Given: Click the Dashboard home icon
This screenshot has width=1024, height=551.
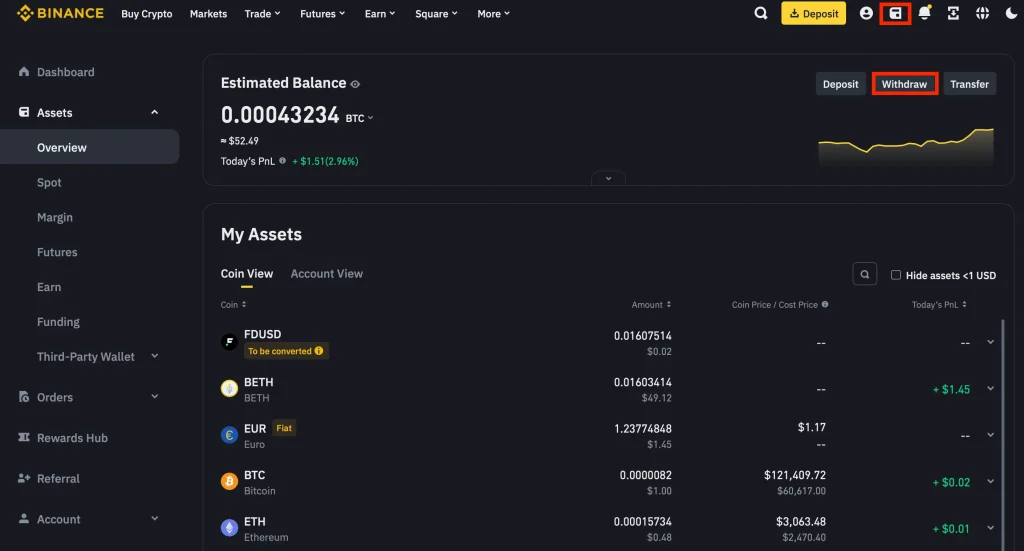Looking at the screenshot, I should coord(24,72).
